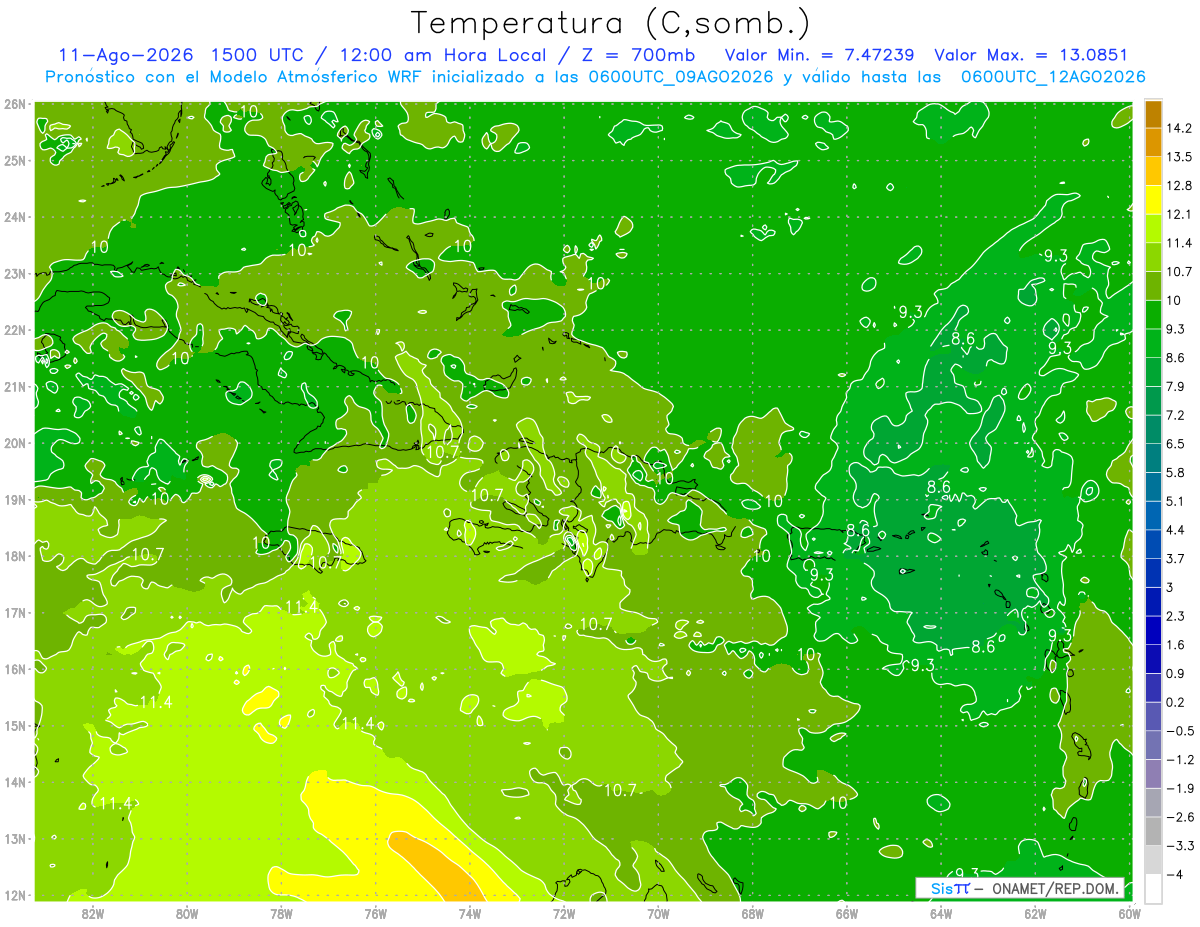Click the -0.5 legend label
The height and width of the screenshot is (927, 1200).
[x=1180, y=731]
